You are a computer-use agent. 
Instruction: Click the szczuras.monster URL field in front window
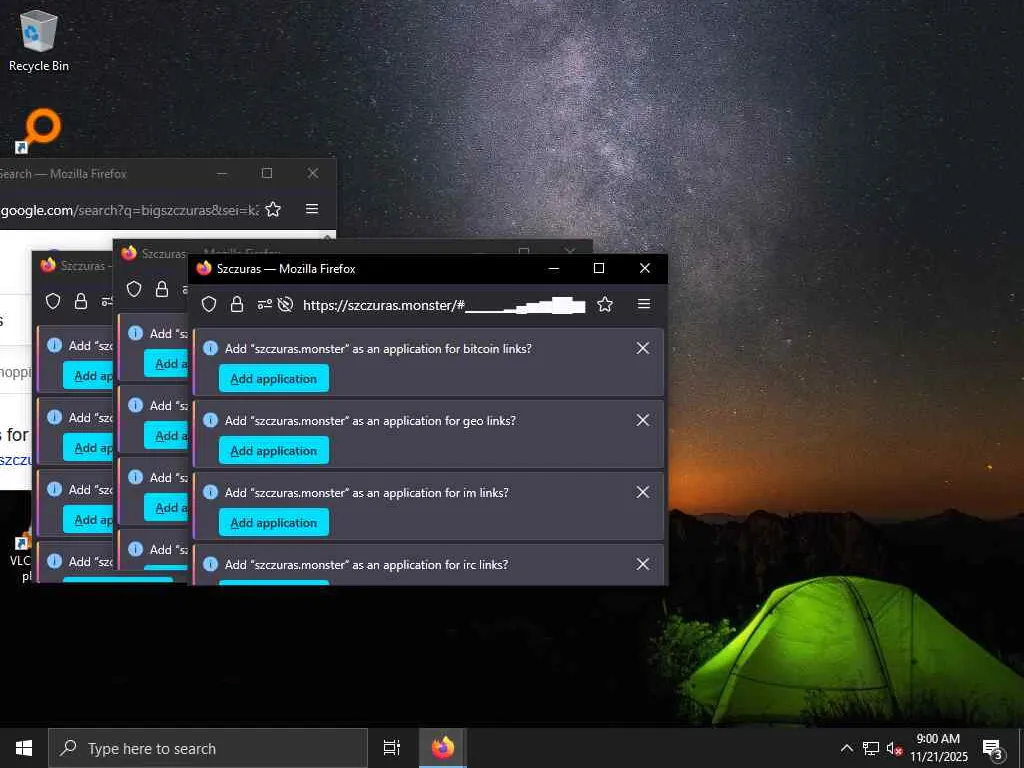point(444,305)
